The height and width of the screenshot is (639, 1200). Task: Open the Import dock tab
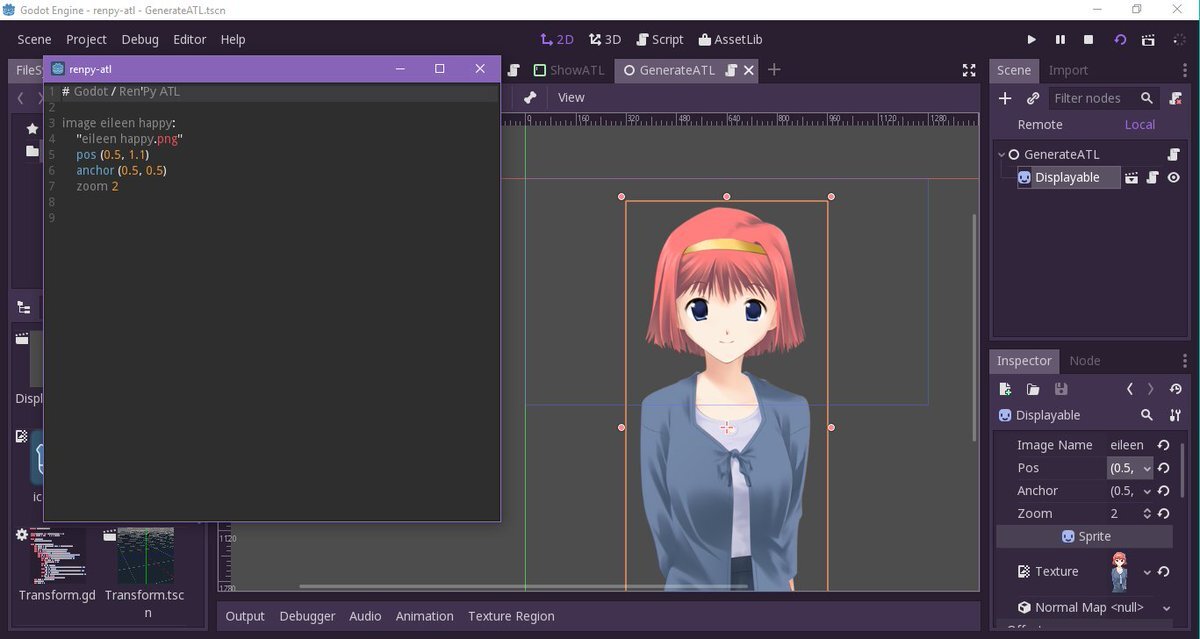(1068, 70)
